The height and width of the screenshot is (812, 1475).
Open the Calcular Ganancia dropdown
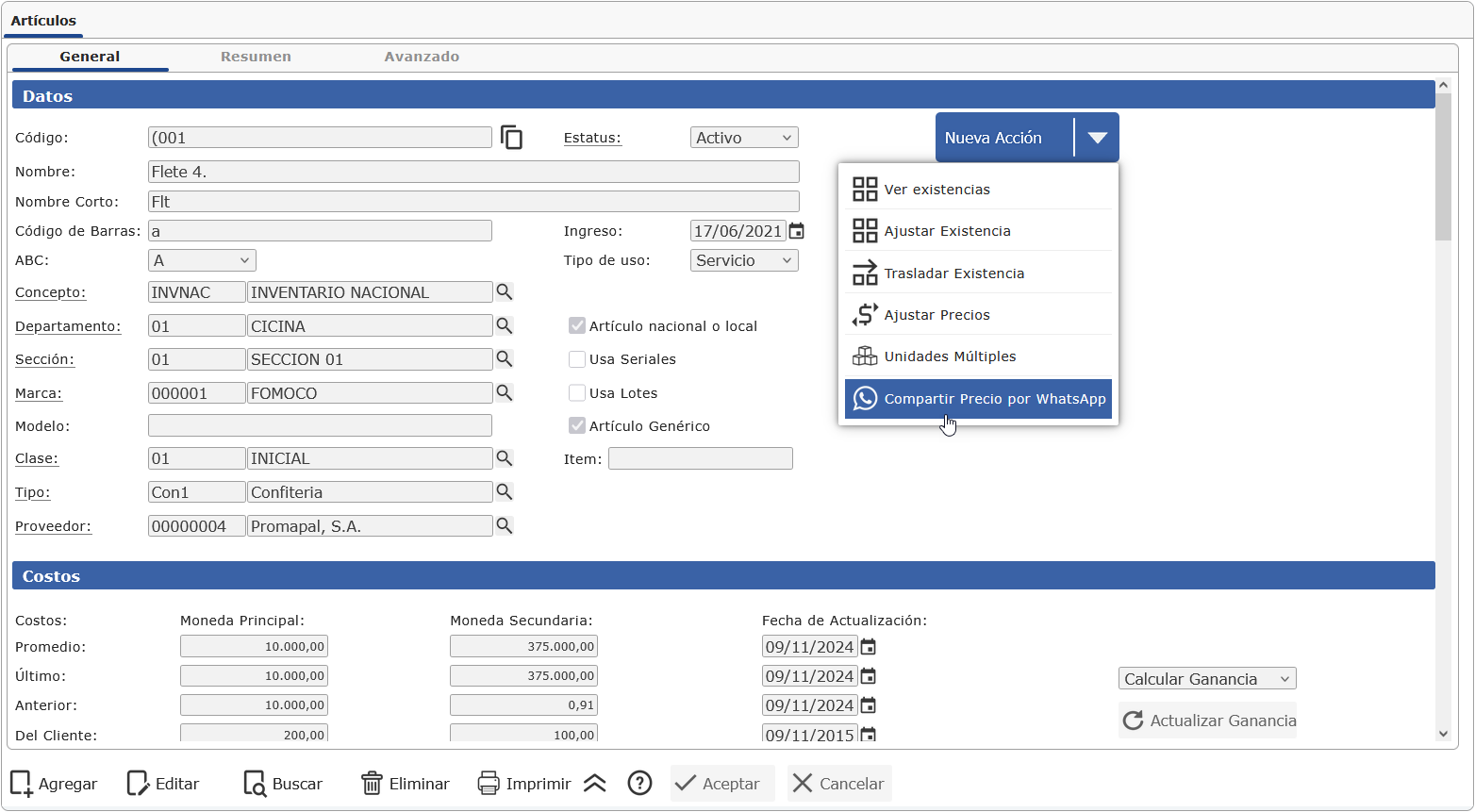(1207, 679)
